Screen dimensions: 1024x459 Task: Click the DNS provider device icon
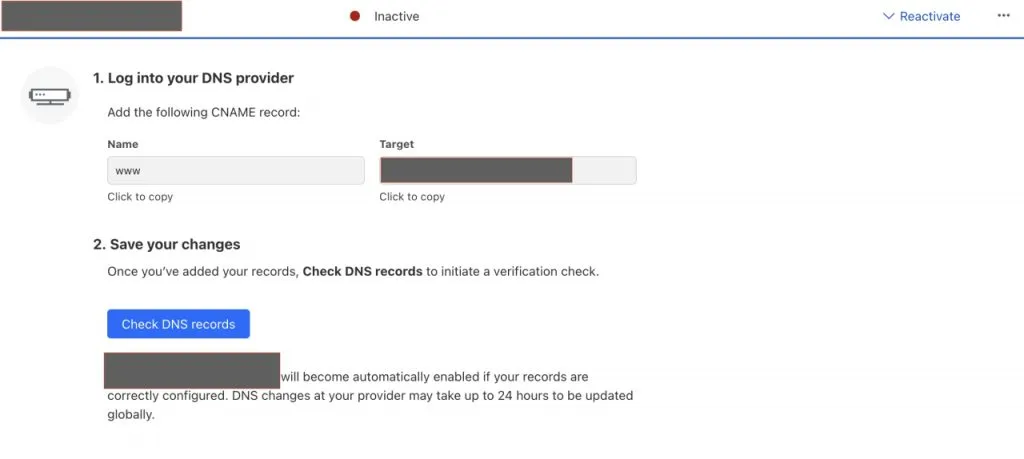tap(49, 95)
